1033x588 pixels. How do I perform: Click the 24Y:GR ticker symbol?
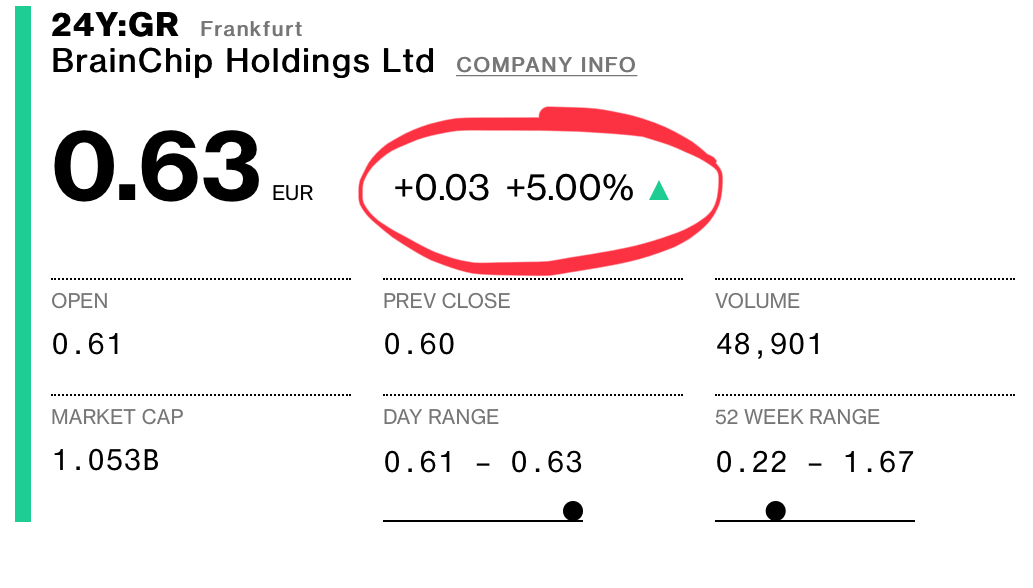click(x=115, y=26)
